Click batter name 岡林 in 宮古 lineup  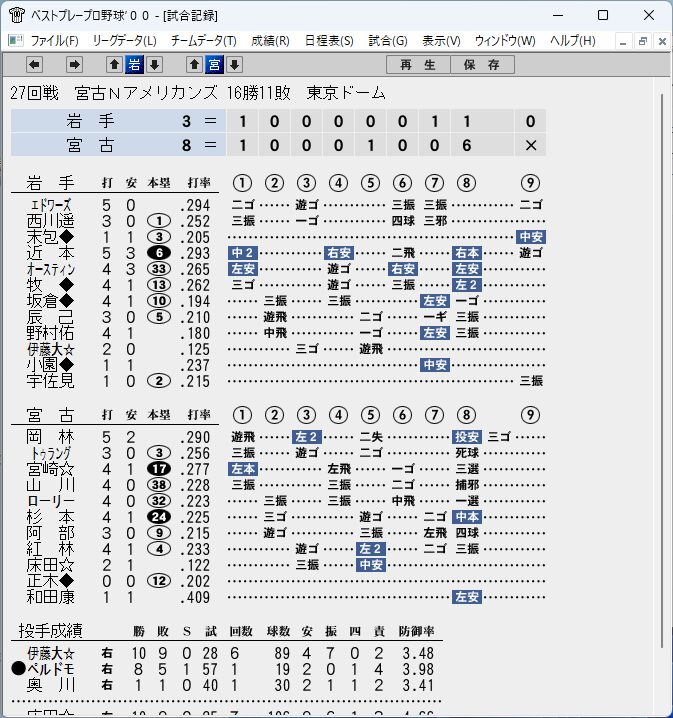click(50, 437)
